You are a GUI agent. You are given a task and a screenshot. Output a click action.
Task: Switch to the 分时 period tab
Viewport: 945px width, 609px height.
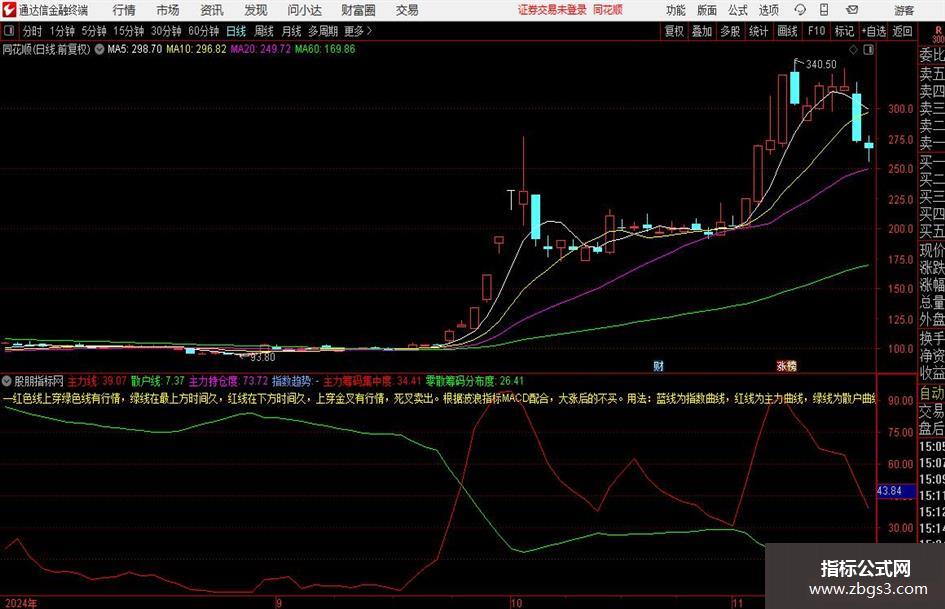pos(33,31)
